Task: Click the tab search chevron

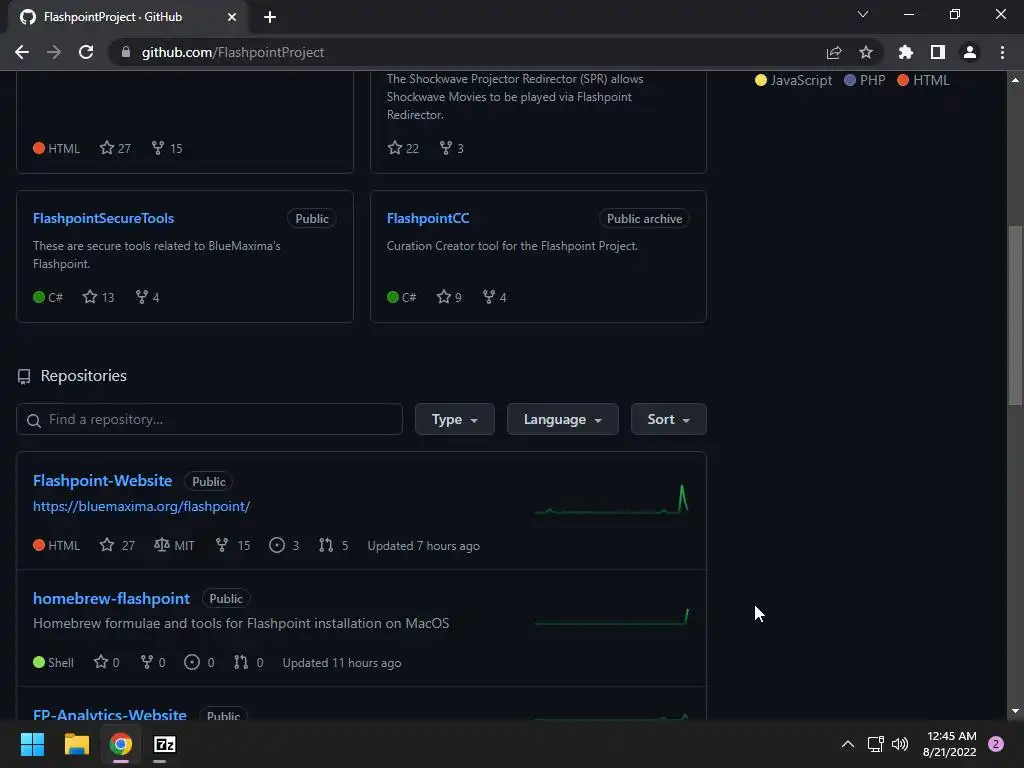Action: (863, 14)
